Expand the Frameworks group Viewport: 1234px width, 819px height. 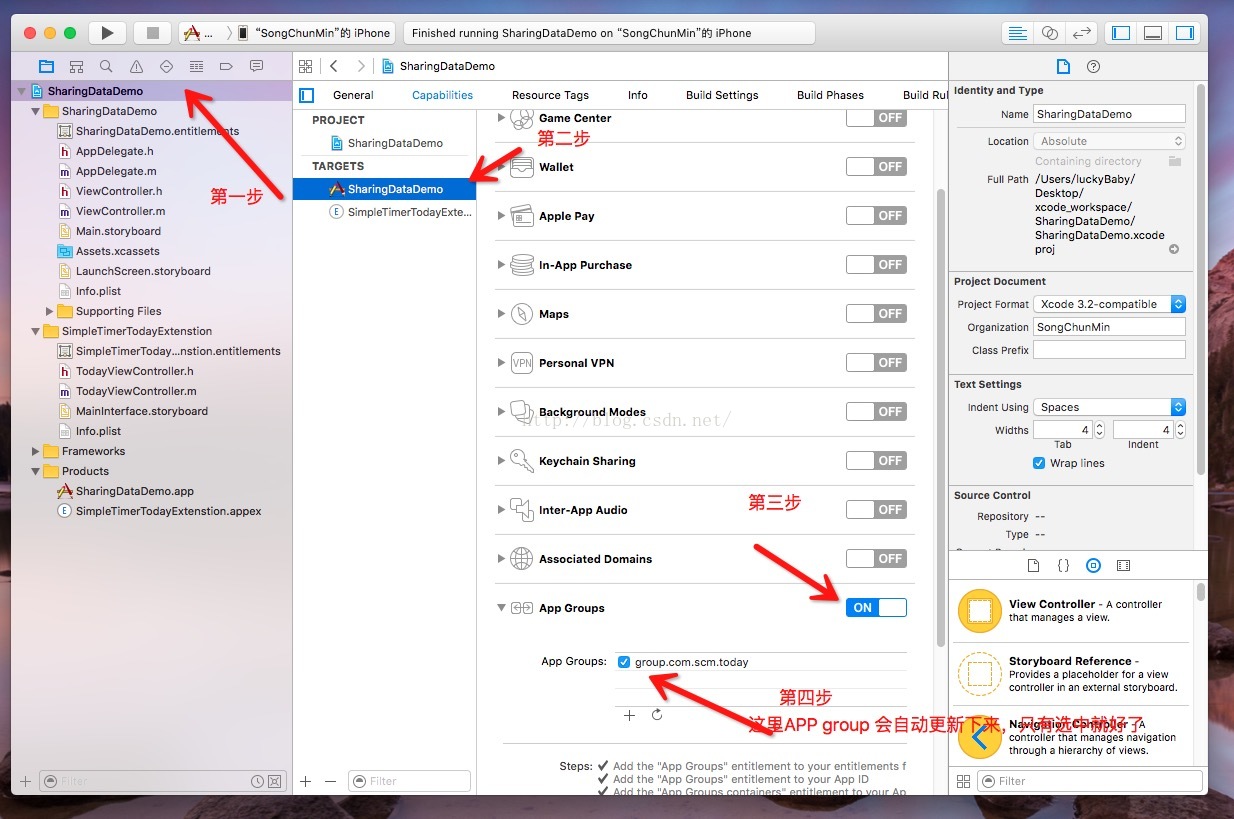coord(36,451)
